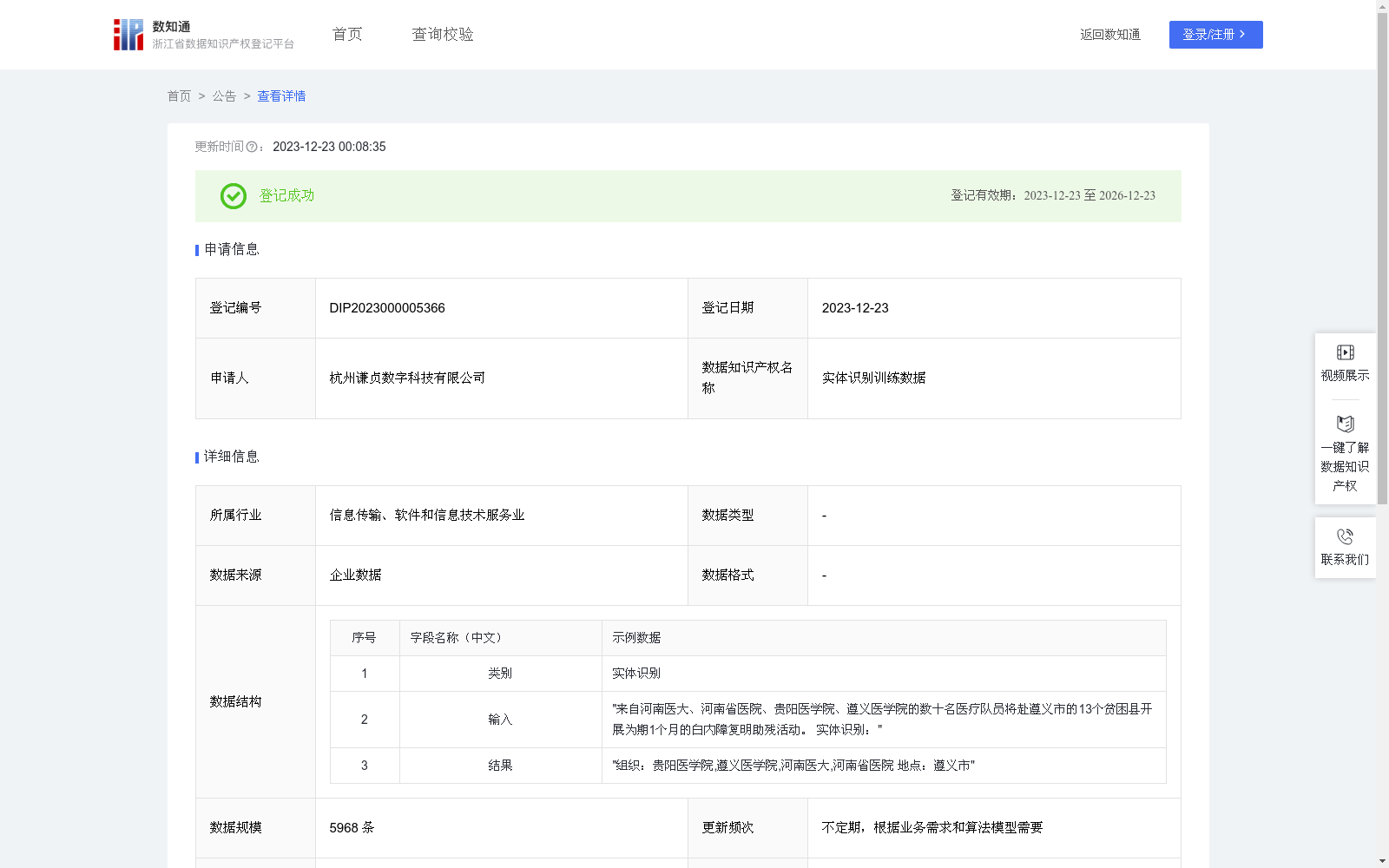Click the 类别 field cell
The width and height of the screenshot is (1389, 868).
pos(500,674)
